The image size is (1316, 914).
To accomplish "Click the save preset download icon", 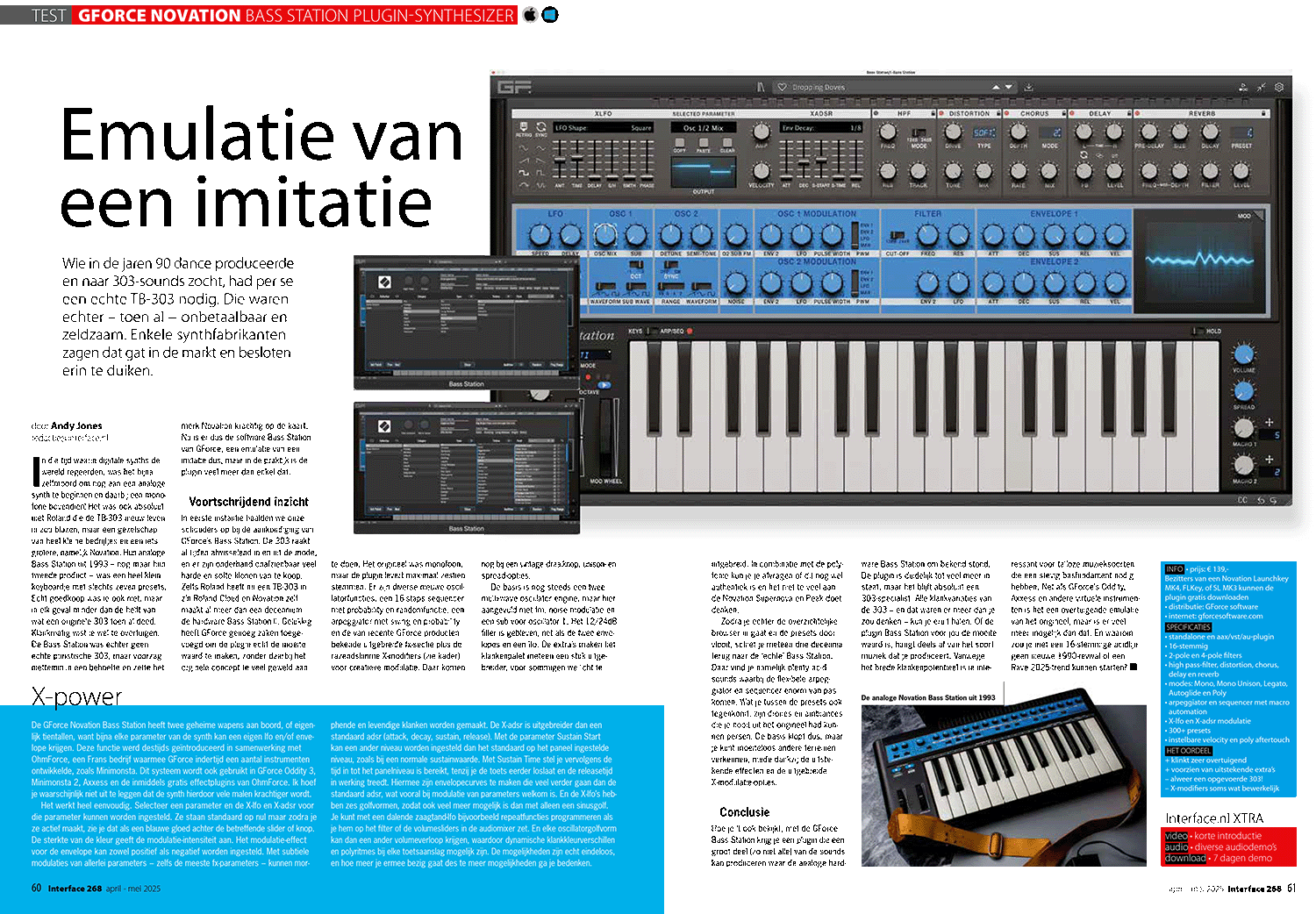I will [x=1028, y=87].
